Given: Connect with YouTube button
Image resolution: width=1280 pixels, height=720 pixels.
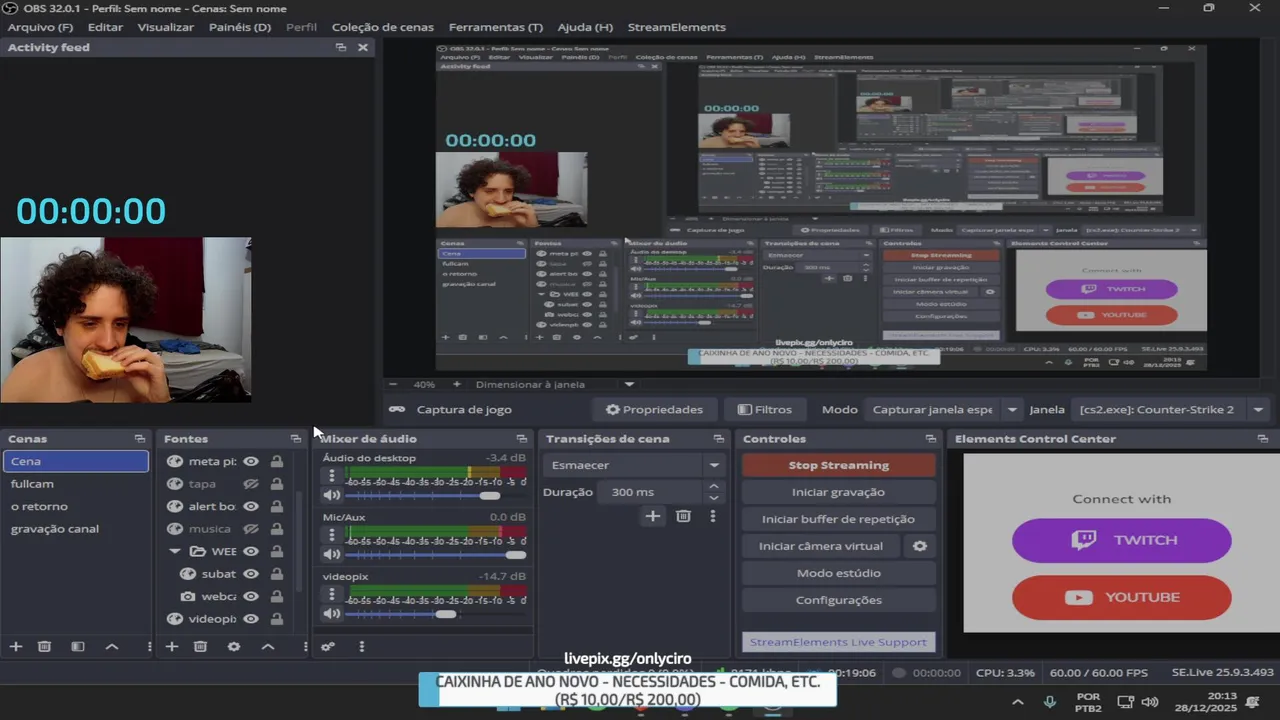Looking at the screenshot, I should pyautogui.click(x=1122, y=597).
